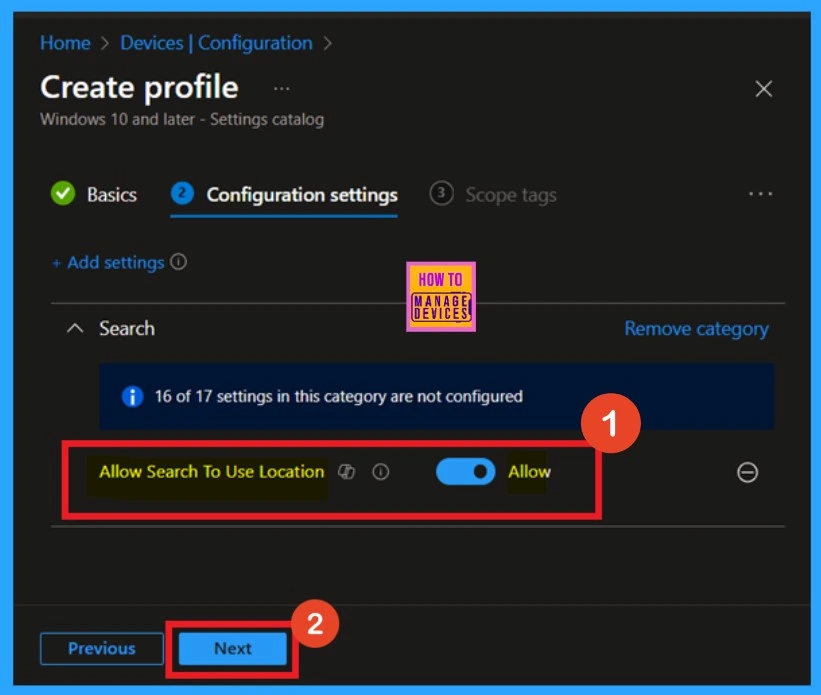Switch to the Scope tags tab

tap(493, 195)
